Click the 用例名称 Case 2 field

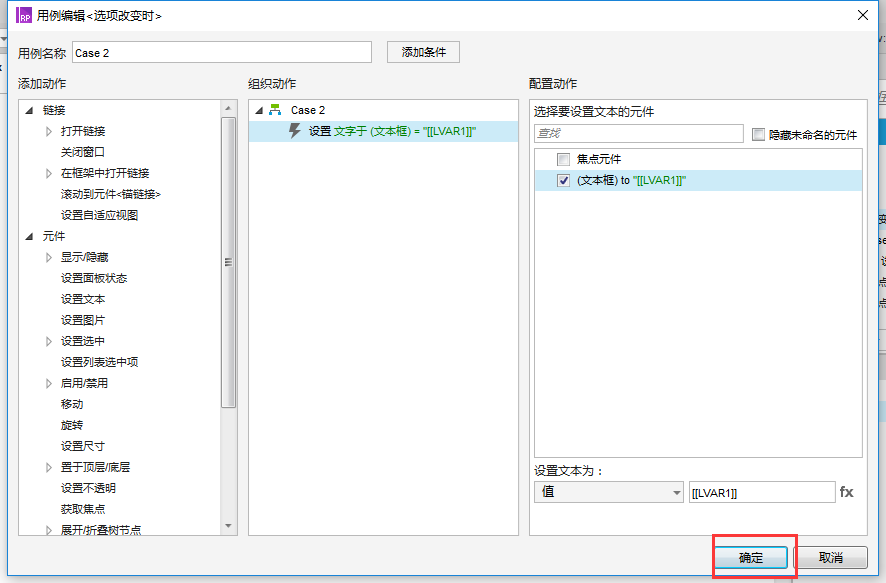[x=222, y=53]
